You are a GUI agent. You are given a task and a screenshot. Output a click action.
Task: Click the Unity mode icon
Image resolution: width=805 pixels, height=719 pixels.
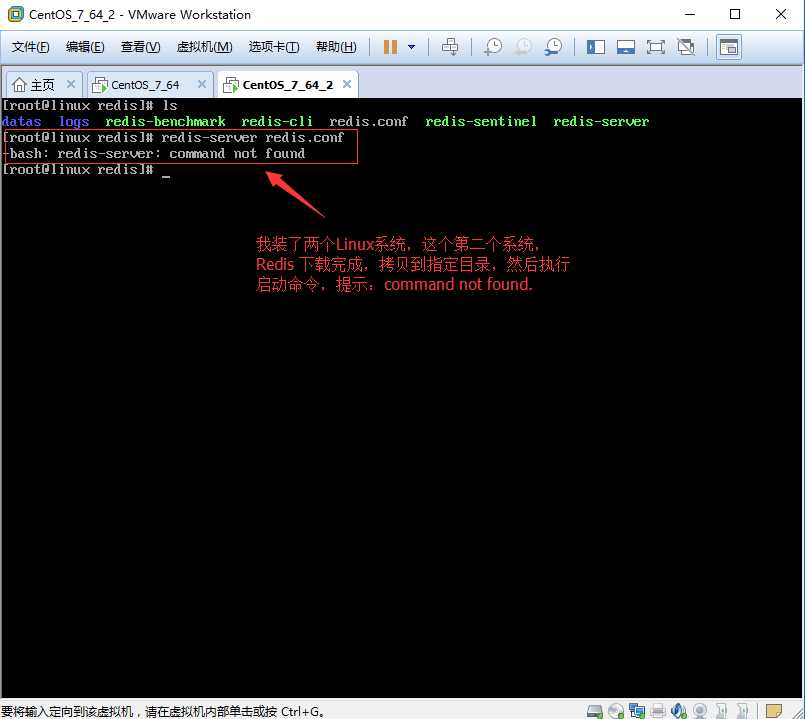pos(686,47)
